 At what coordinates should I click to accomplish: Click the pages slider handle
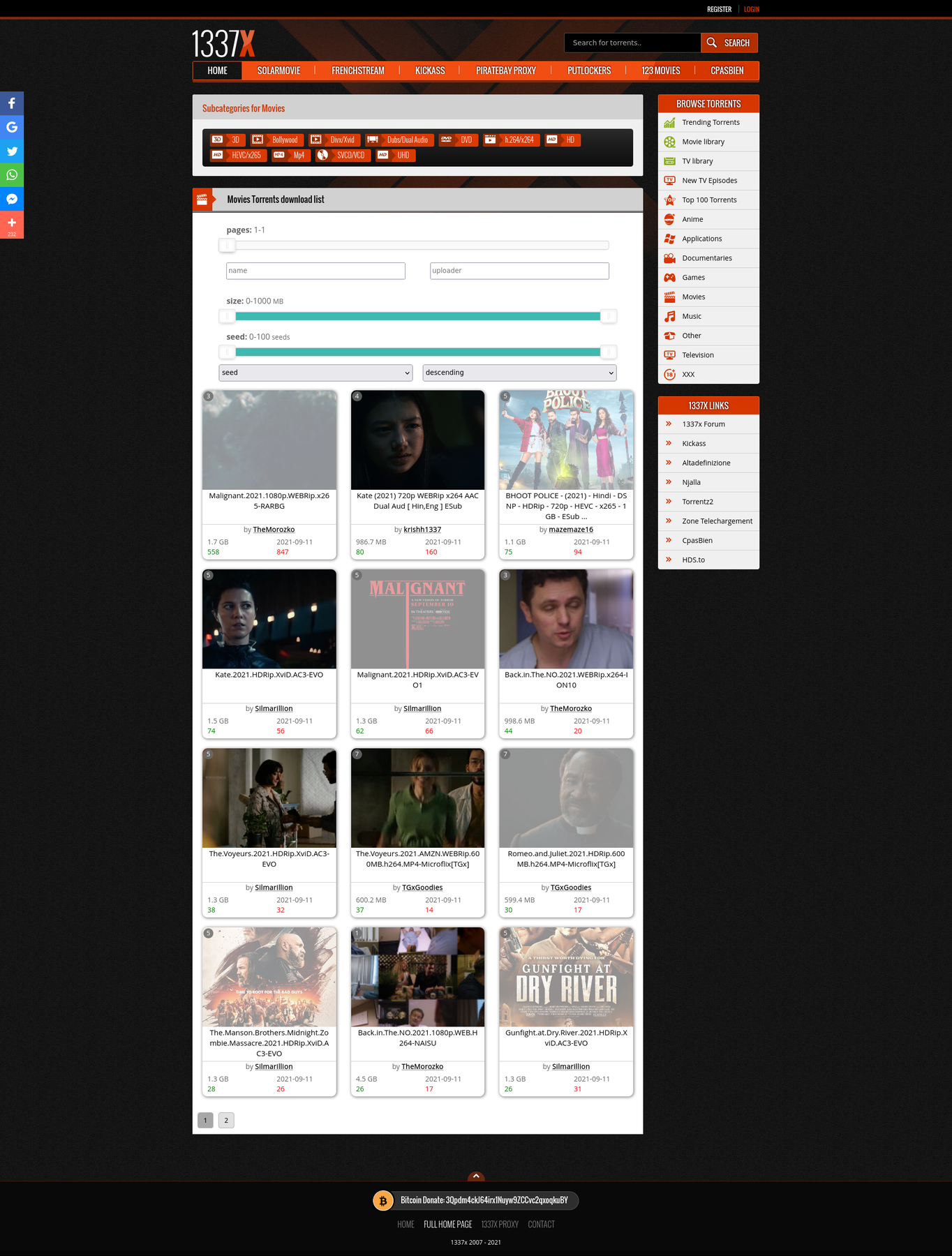(227, 245)
